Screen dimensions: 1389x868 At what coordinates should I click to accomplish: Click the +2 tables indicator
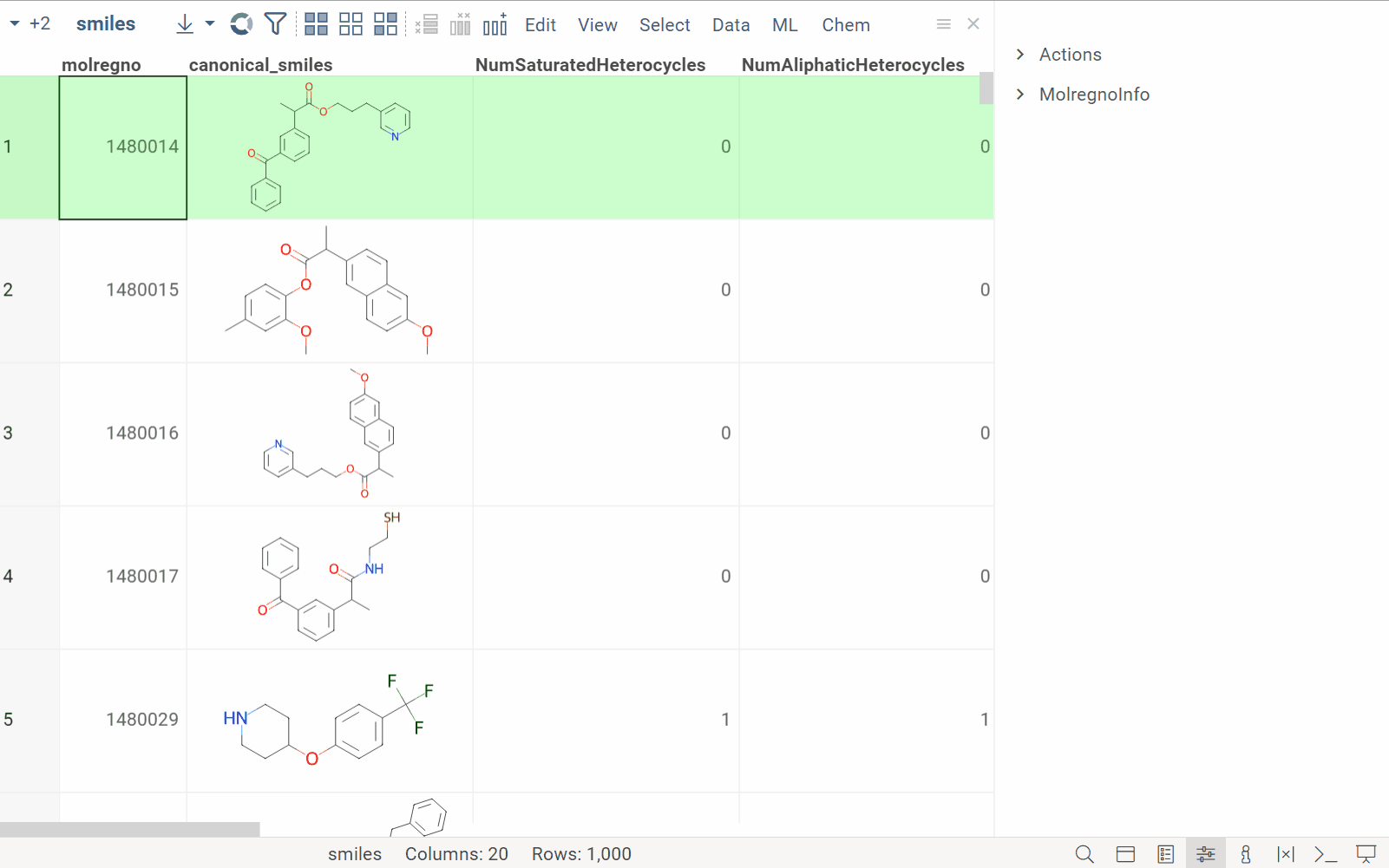(x=39, y=24)
